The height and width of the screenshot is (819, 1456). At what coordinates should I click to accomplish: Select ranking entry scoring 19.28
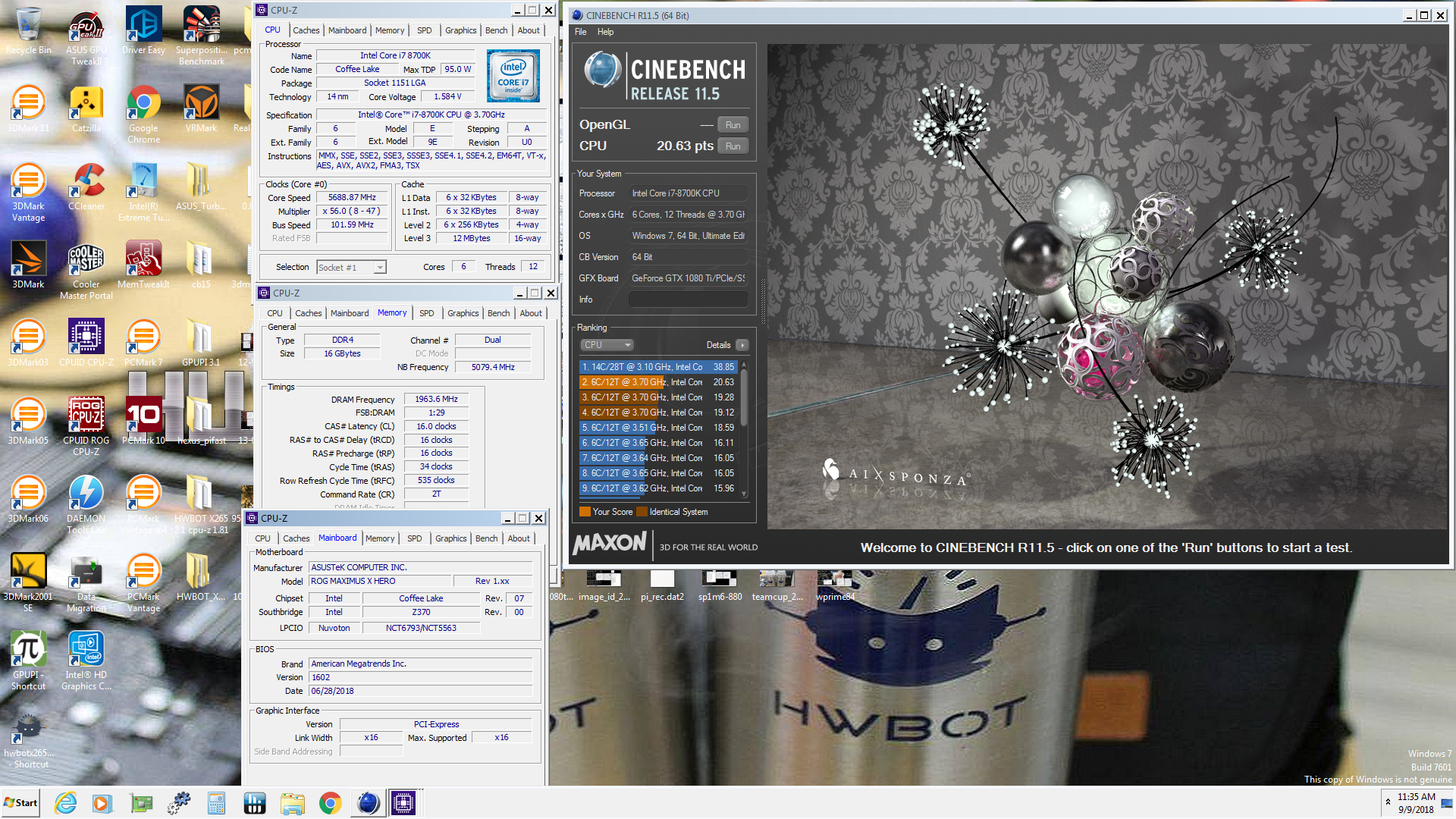(x=658, y=397)
